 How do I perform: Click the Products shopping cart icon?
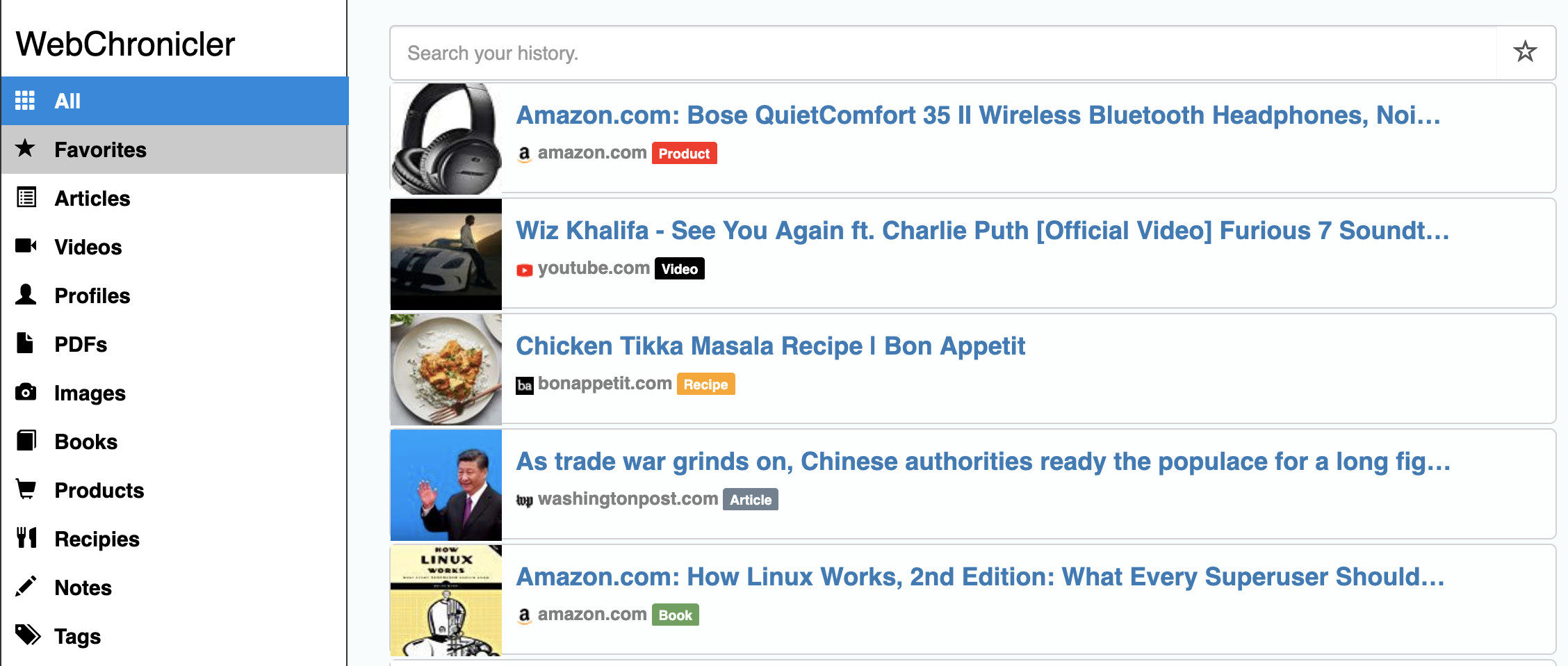tap(26, 489)
